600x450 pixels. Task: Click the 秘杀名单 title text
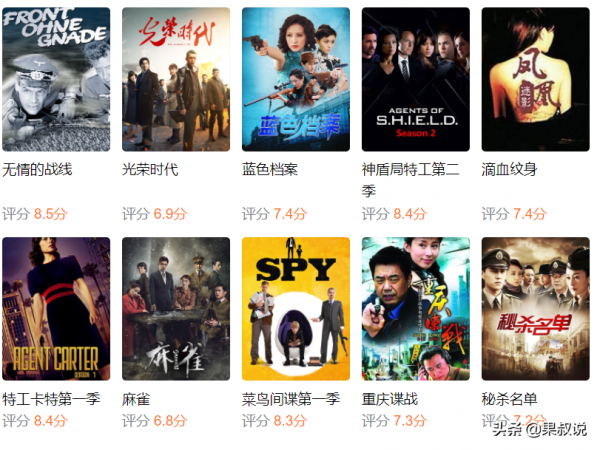(509, 399)
